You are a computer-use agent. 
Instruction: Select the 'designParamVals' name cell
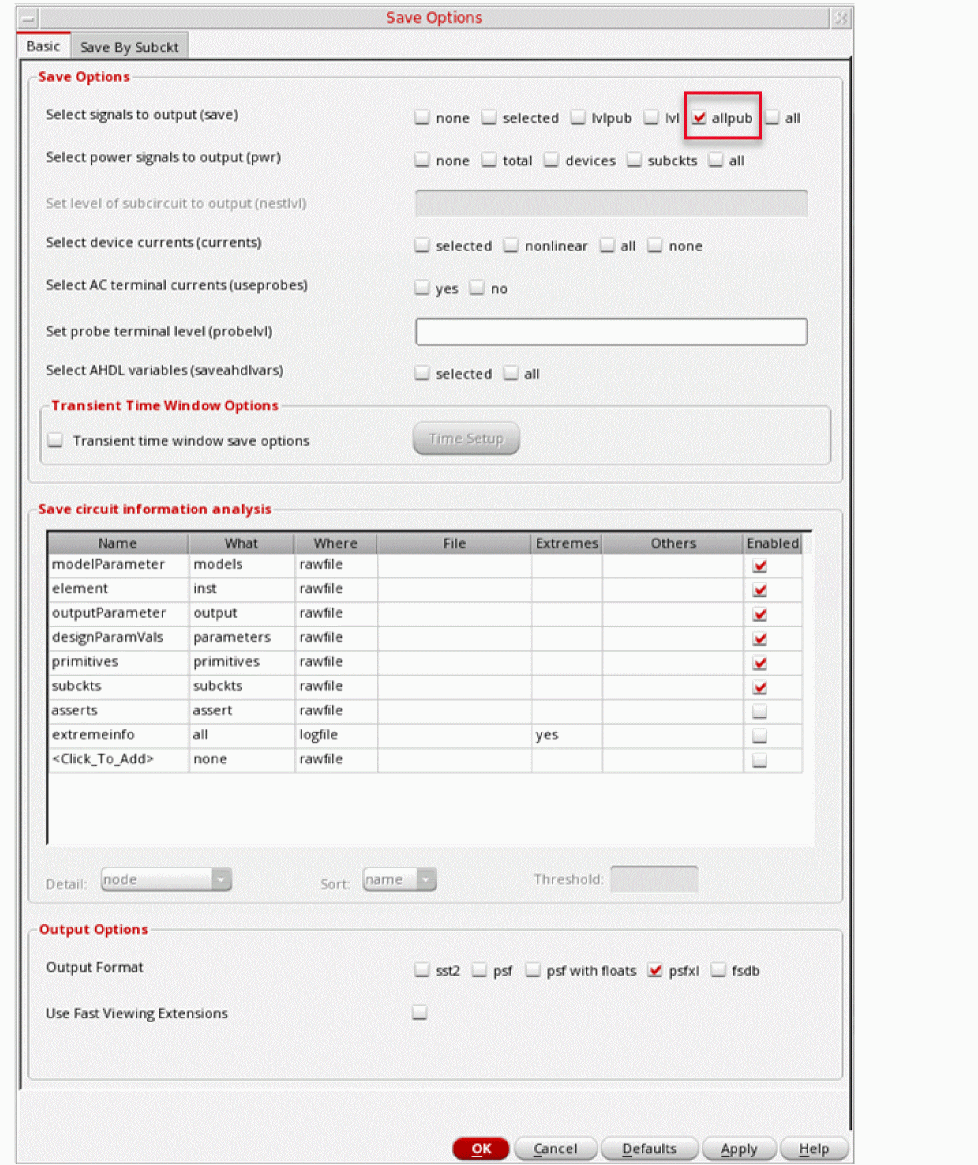118,637
